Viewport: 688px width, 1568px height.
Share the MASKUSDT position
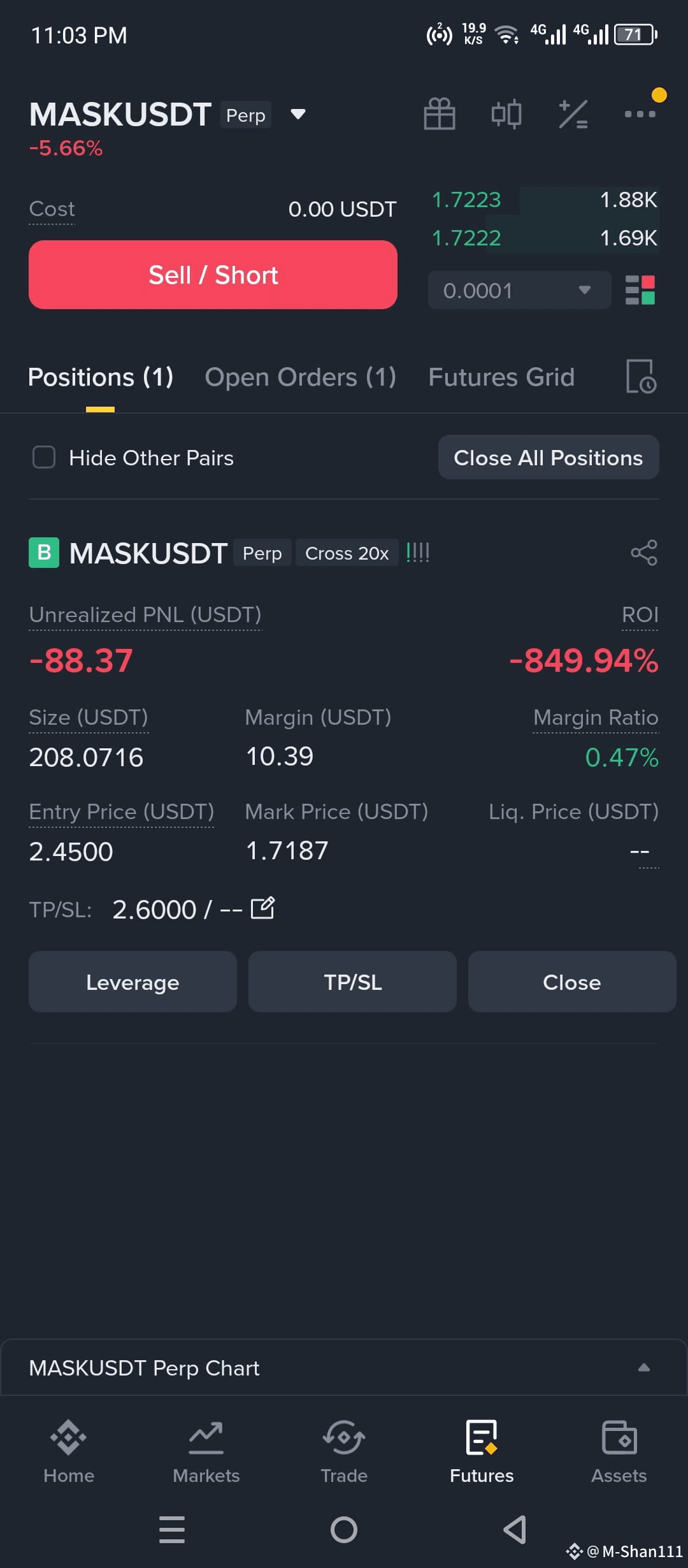(644, 553)
